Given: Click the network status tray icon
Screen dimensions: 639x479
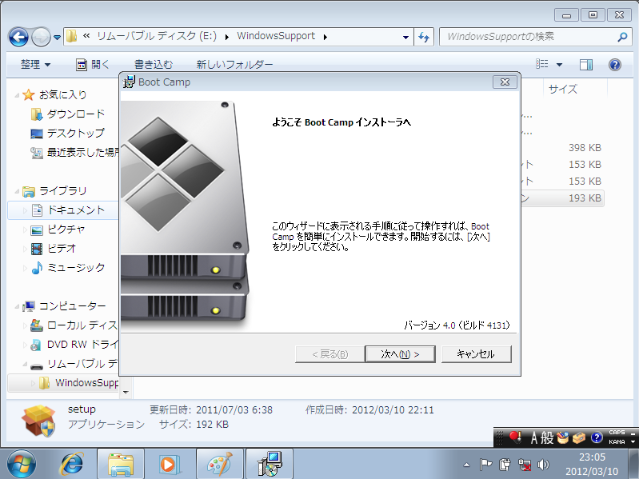Looking at the screenshot, I should (x=524, y=464).
